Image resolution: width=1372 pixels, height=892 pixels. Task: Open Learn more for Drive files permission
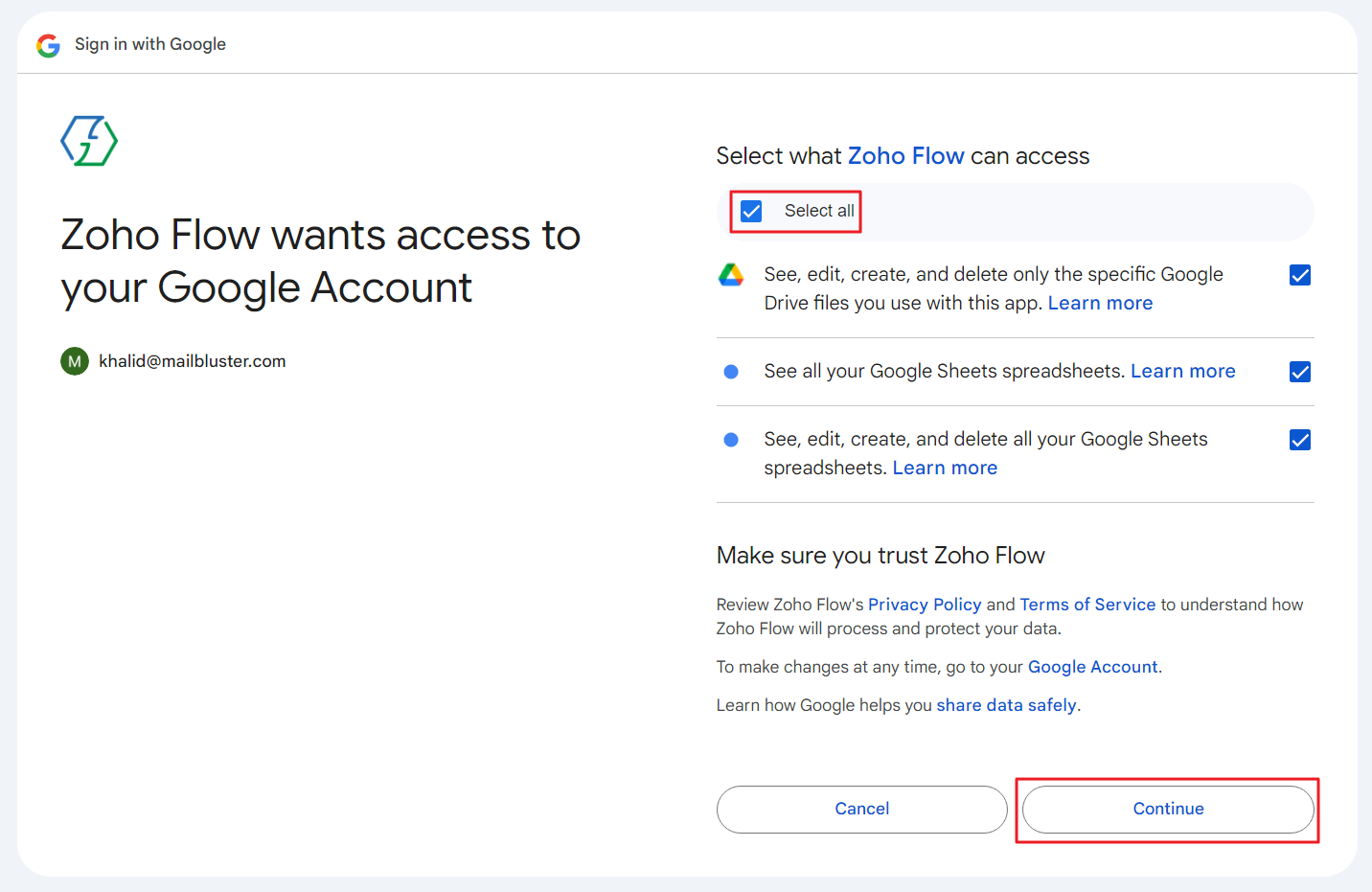tap(1100, 304)
